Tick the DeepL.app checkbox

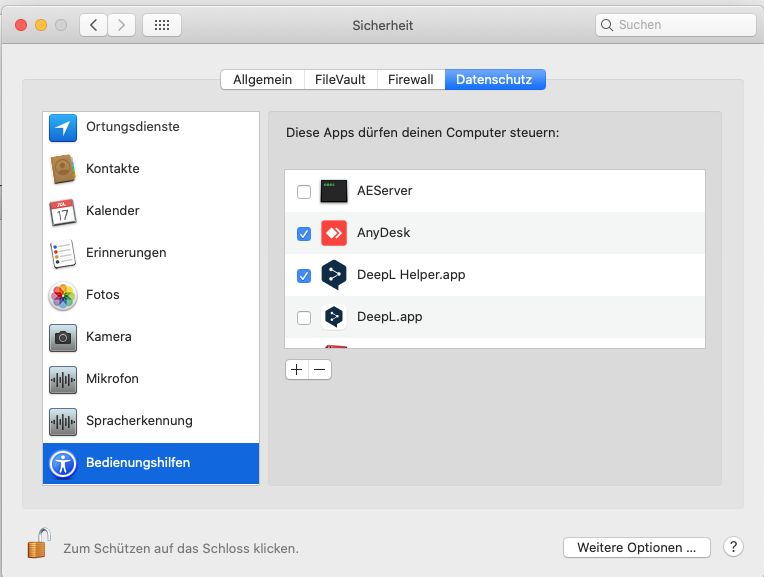304,318
